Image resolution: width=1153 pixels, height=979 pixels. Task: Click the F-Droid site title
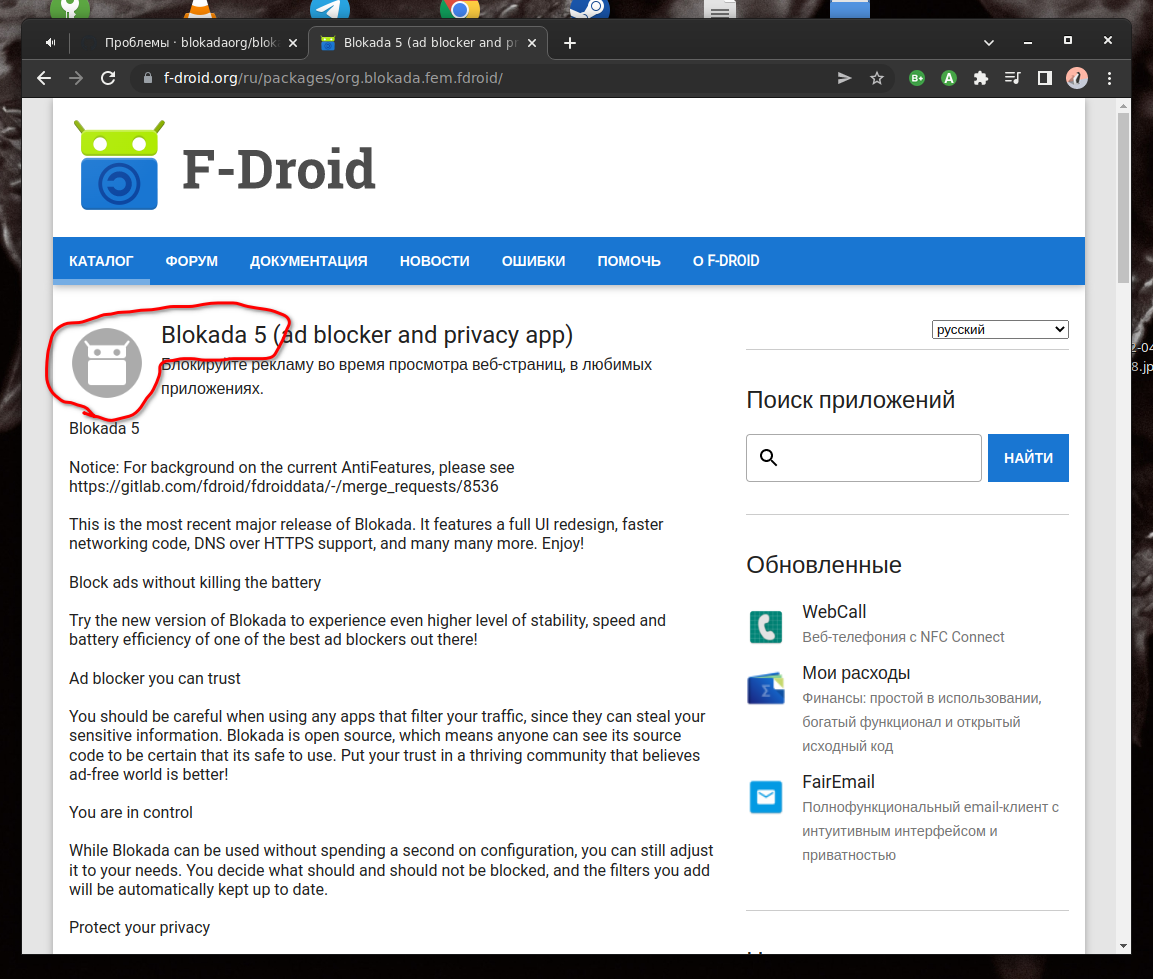click(279, 169)
